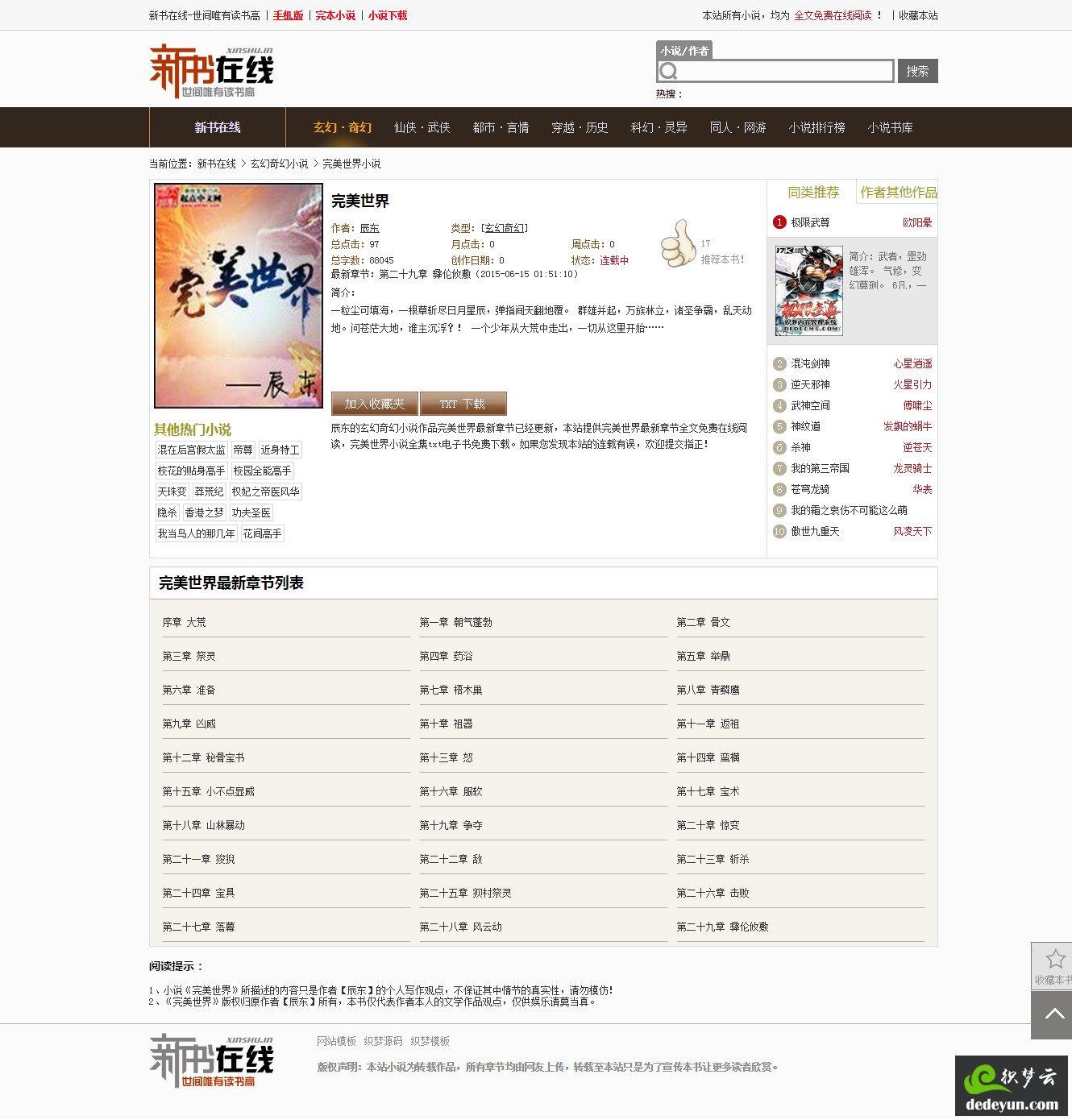Open recommended novel 武神空间

point(810,406)
